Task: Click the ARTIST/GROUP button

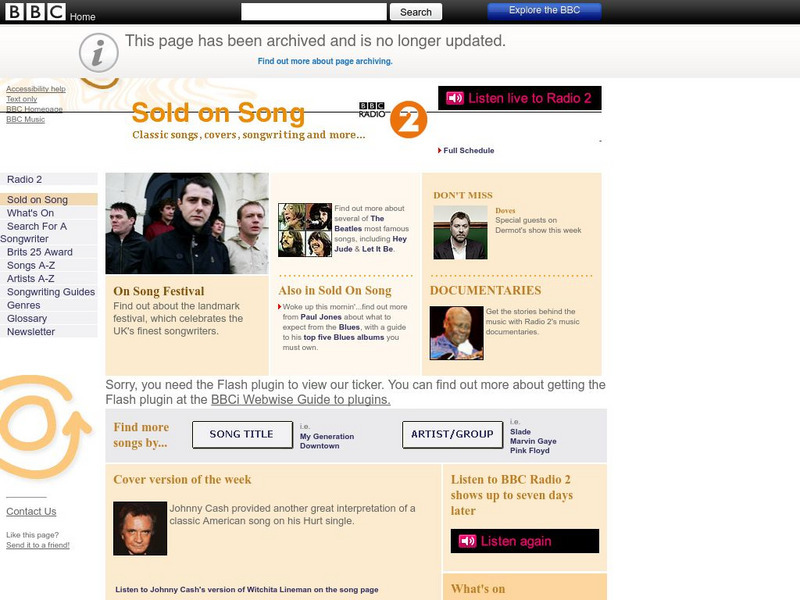Action: point(453,435)
